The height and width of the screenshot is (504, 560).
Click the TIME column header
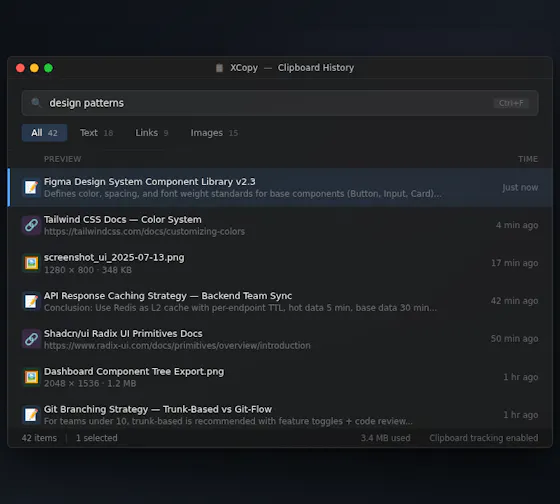click(x=528, y=159)
